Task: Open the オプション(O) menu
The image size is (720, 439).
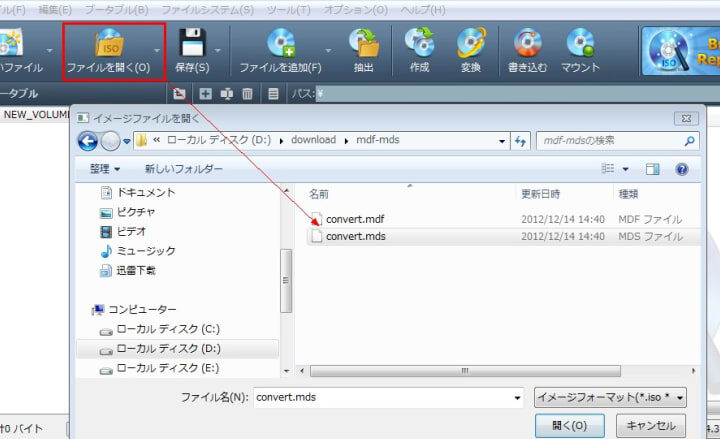Action: [x=355, y=10]
